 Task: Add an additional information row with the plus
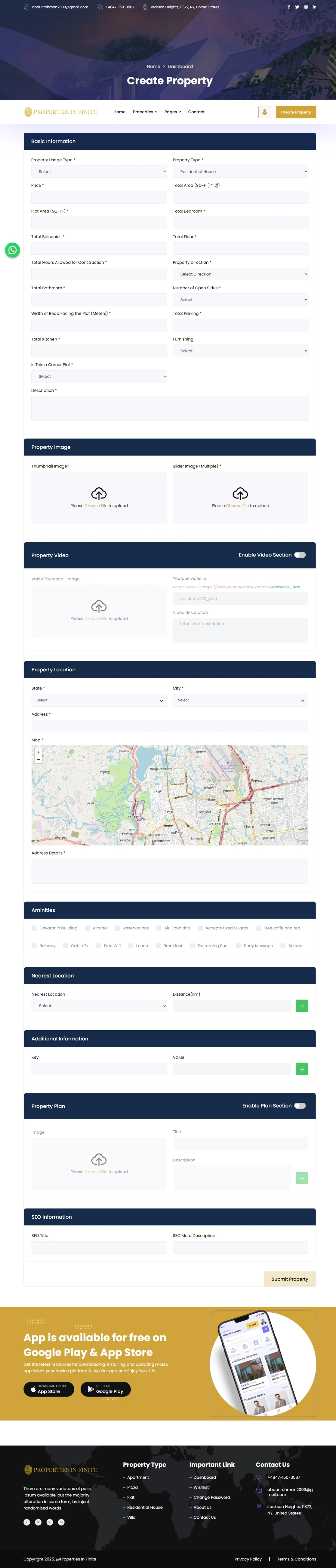302,1069
